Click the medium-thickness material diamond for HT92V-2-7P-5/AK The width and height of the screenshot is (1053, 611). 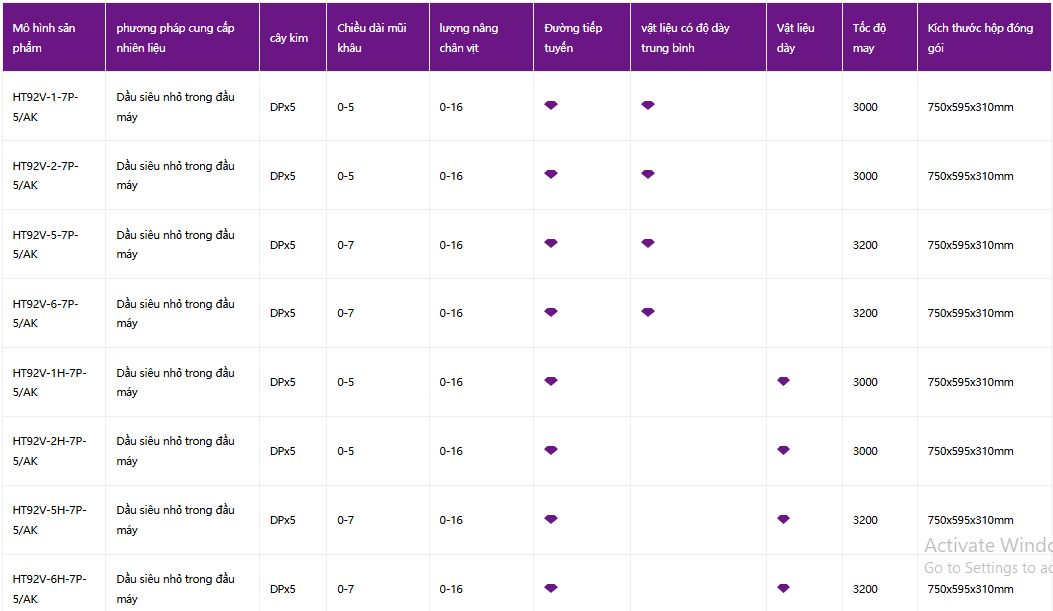(x=647, y=174)
